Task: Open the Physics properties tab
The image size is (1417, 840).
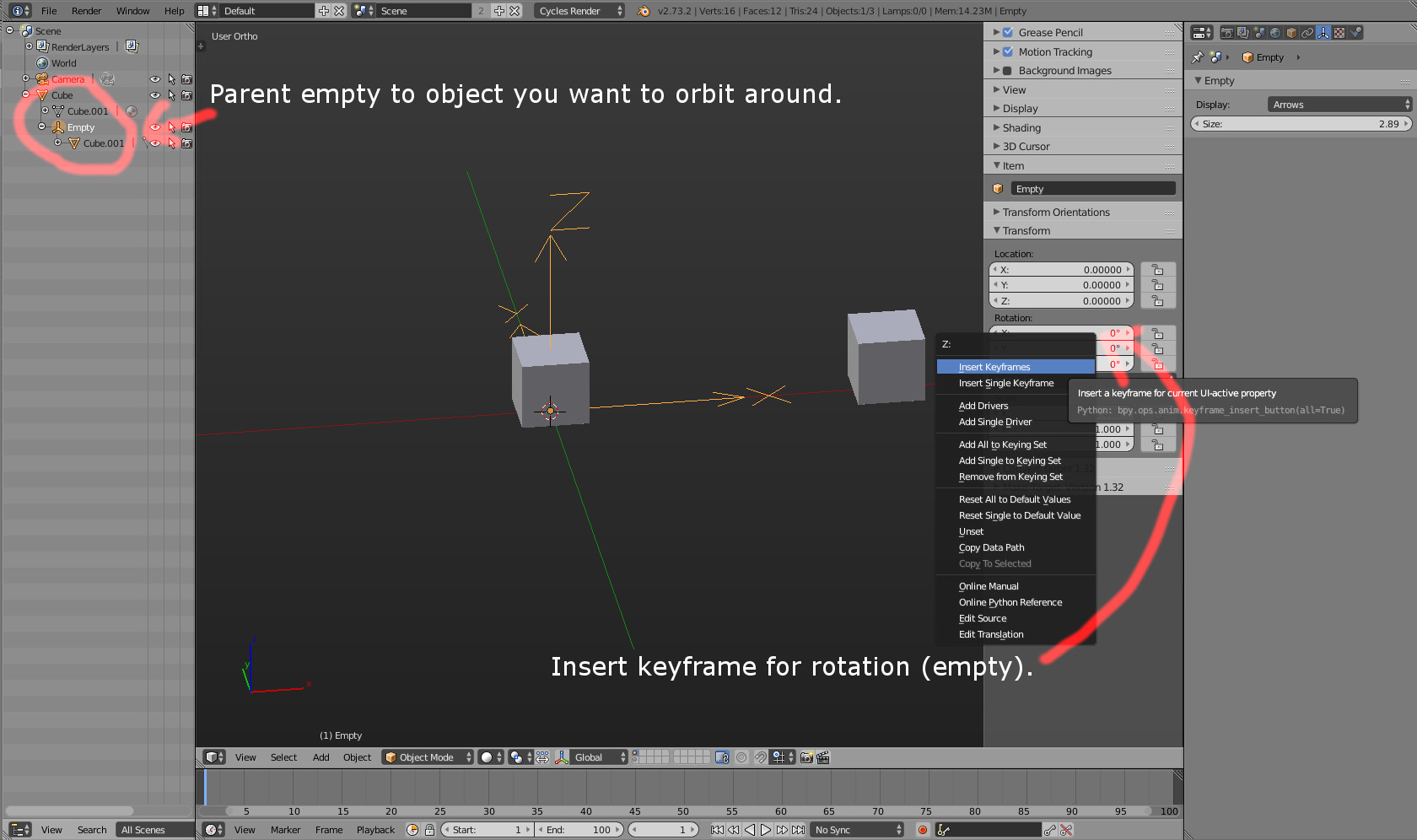Action: tap(1355, 33)
